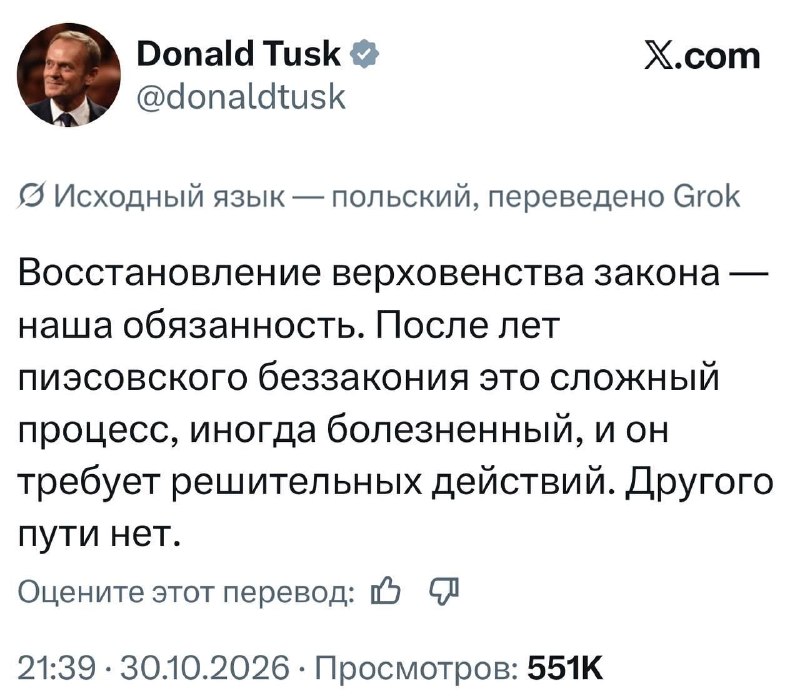Click the closing sentence "пути нет."
The height and width of the screenshot is (696, 800).
tap(100, 535)
